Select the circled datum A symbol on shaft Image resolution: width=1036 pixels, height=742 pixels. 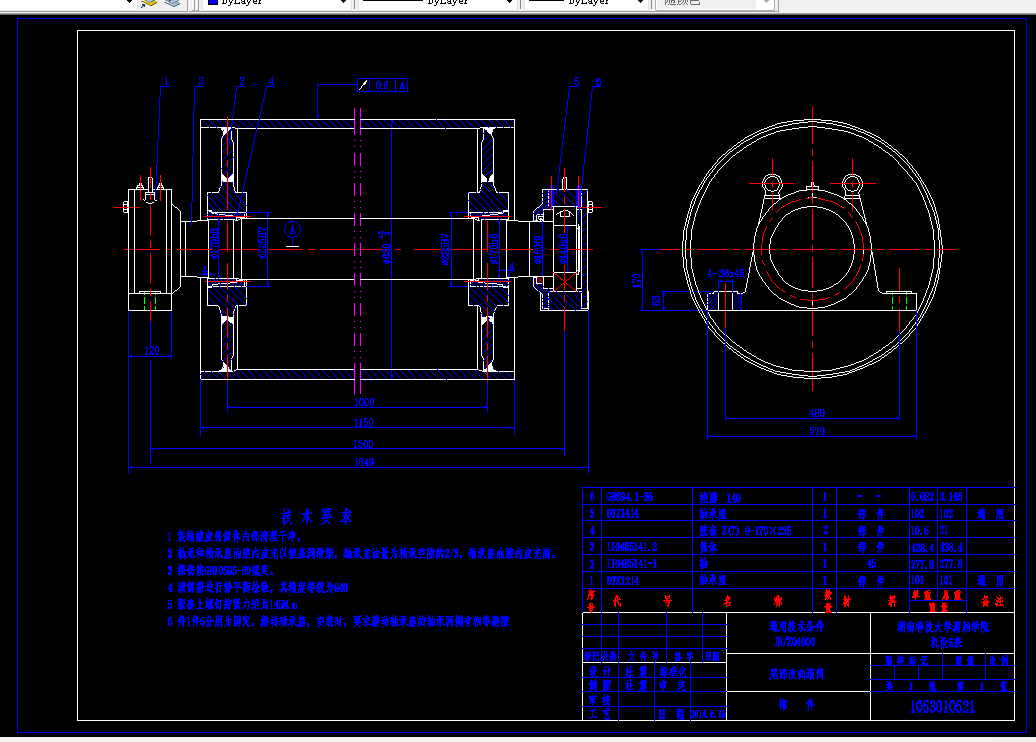(x=293, y=231)
